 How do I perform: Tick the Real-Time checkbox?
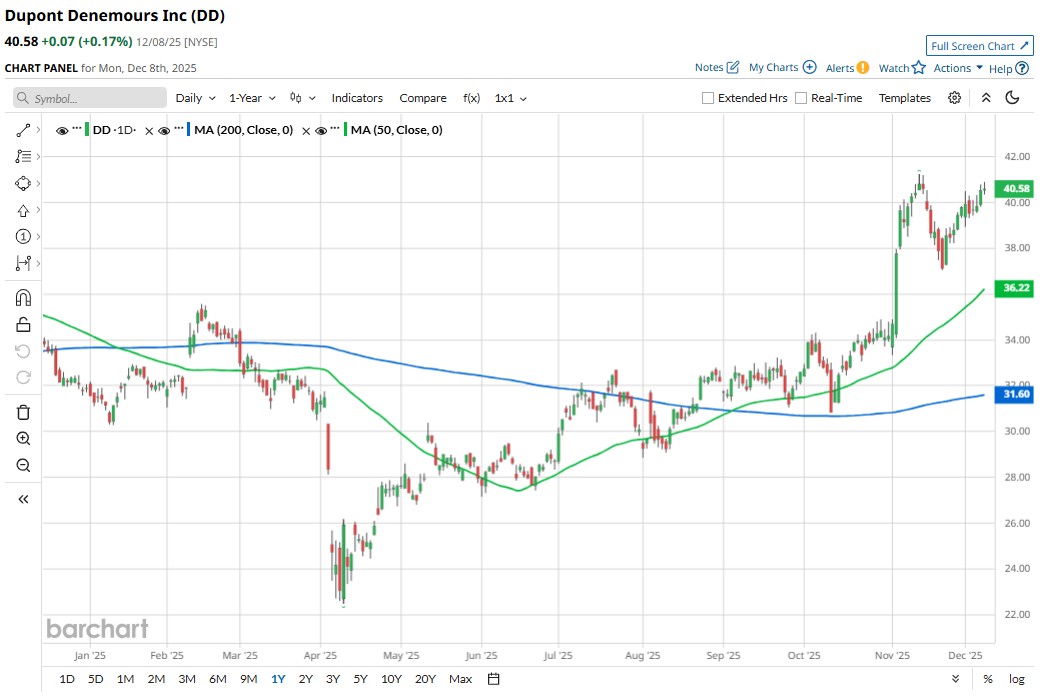coord(801,98)
